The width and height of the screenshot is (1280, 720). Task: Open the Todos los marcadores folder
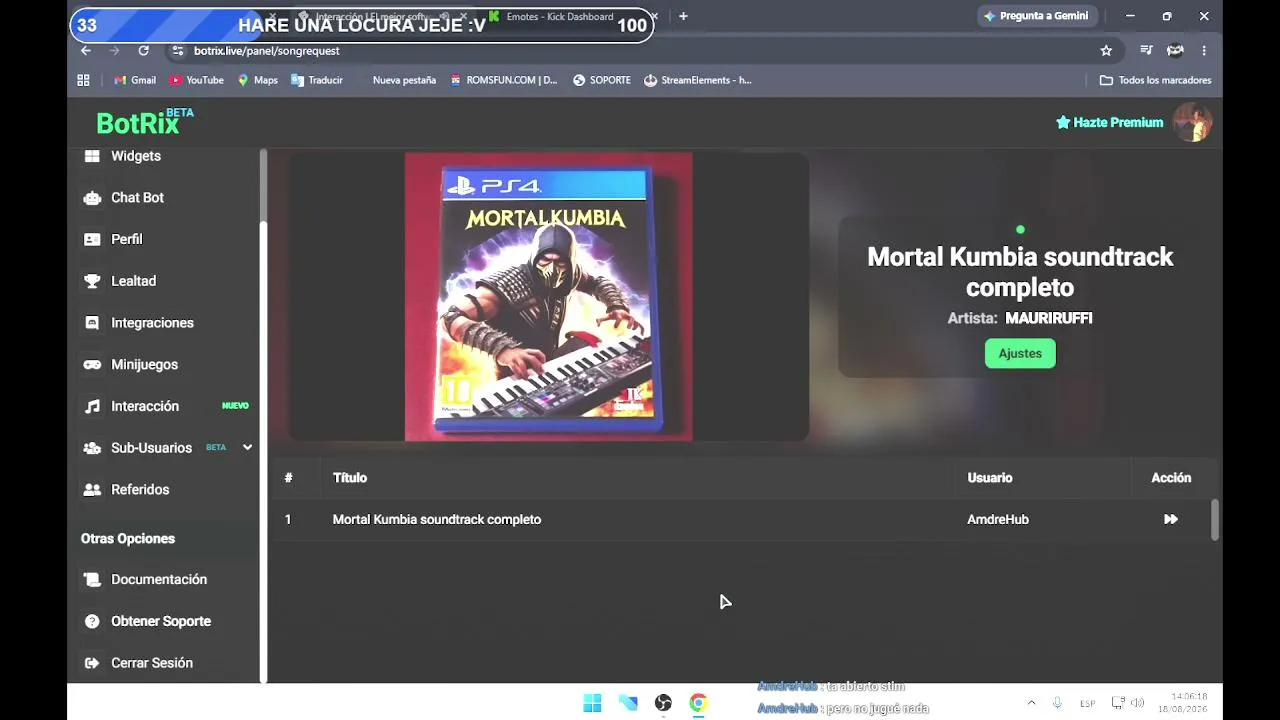coord(1155,80)
